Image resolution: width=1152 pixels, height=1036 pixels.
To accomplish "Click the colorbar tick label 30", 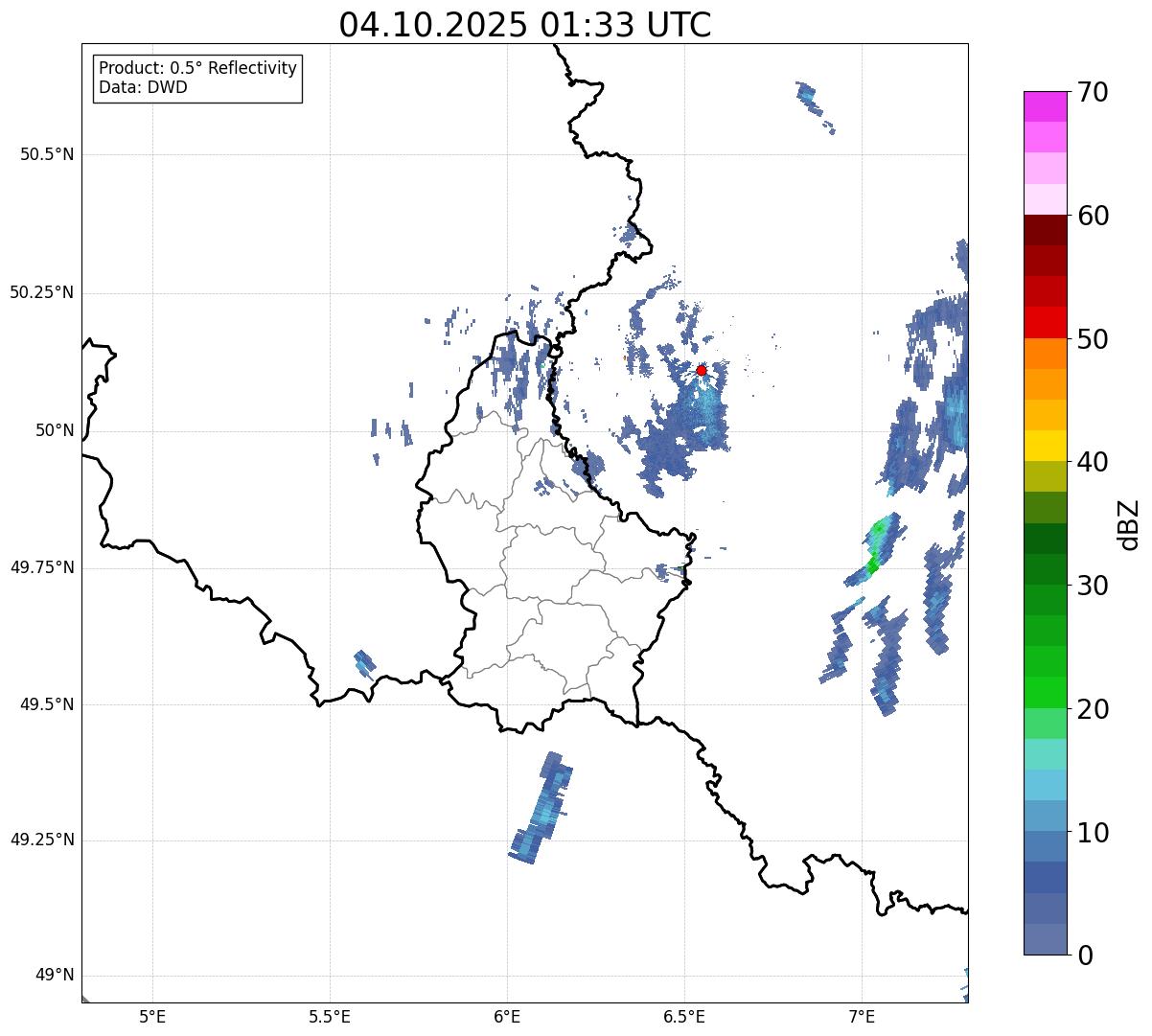I will pos(1093,586).
